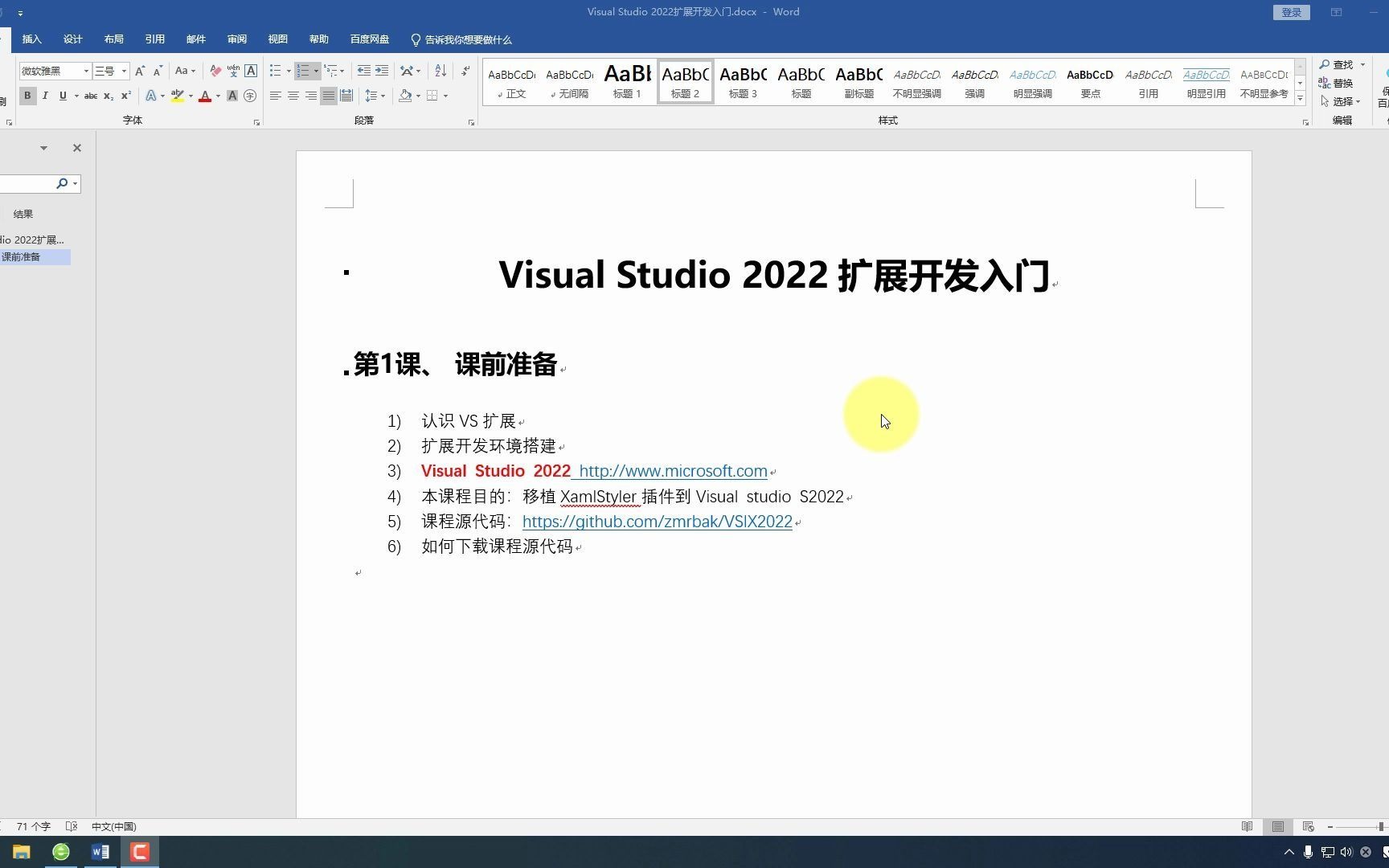Toggle numbered list formatting
Viewport: 1389px width, 868px height.
pyautogui.click(x=303, y=71)
